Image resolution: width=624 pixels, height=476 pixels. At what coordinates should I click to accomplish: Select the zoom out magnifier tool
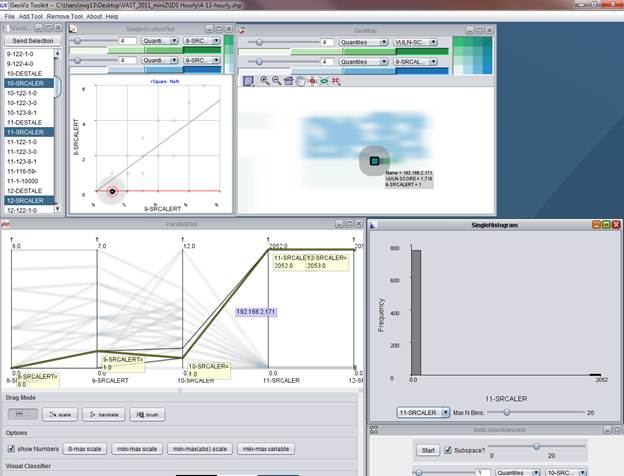click(276, 80)
